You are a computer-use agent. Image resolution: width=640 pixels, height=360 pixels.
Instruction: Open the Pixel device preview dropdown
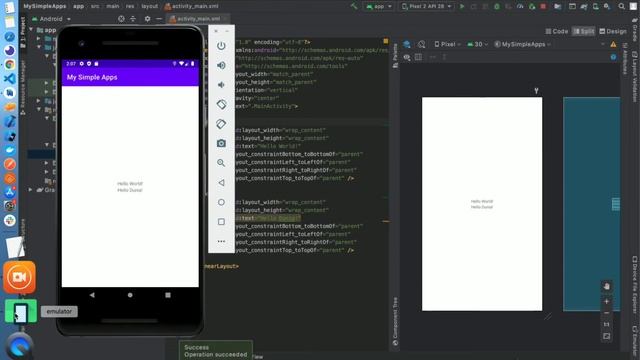coord(448,44)
